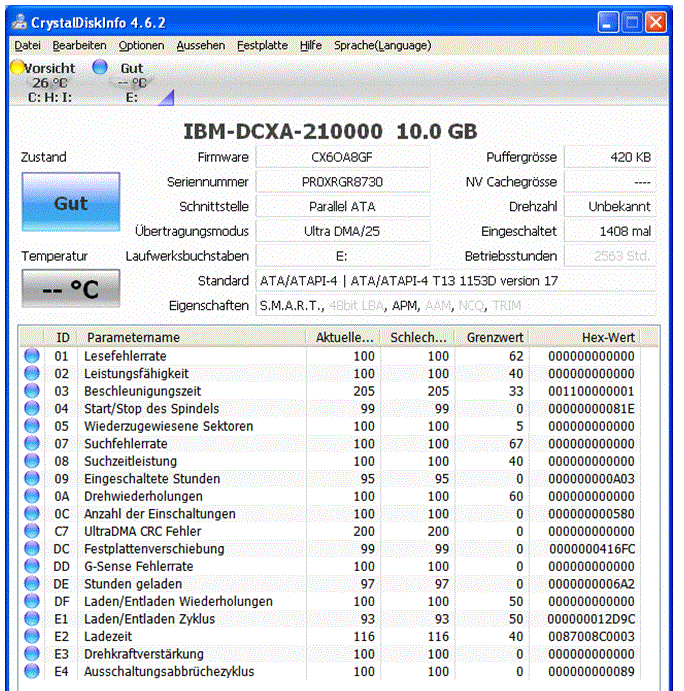Click the status orb for 05 Wiederzugewiesene Sektoren

coord(32,426)
